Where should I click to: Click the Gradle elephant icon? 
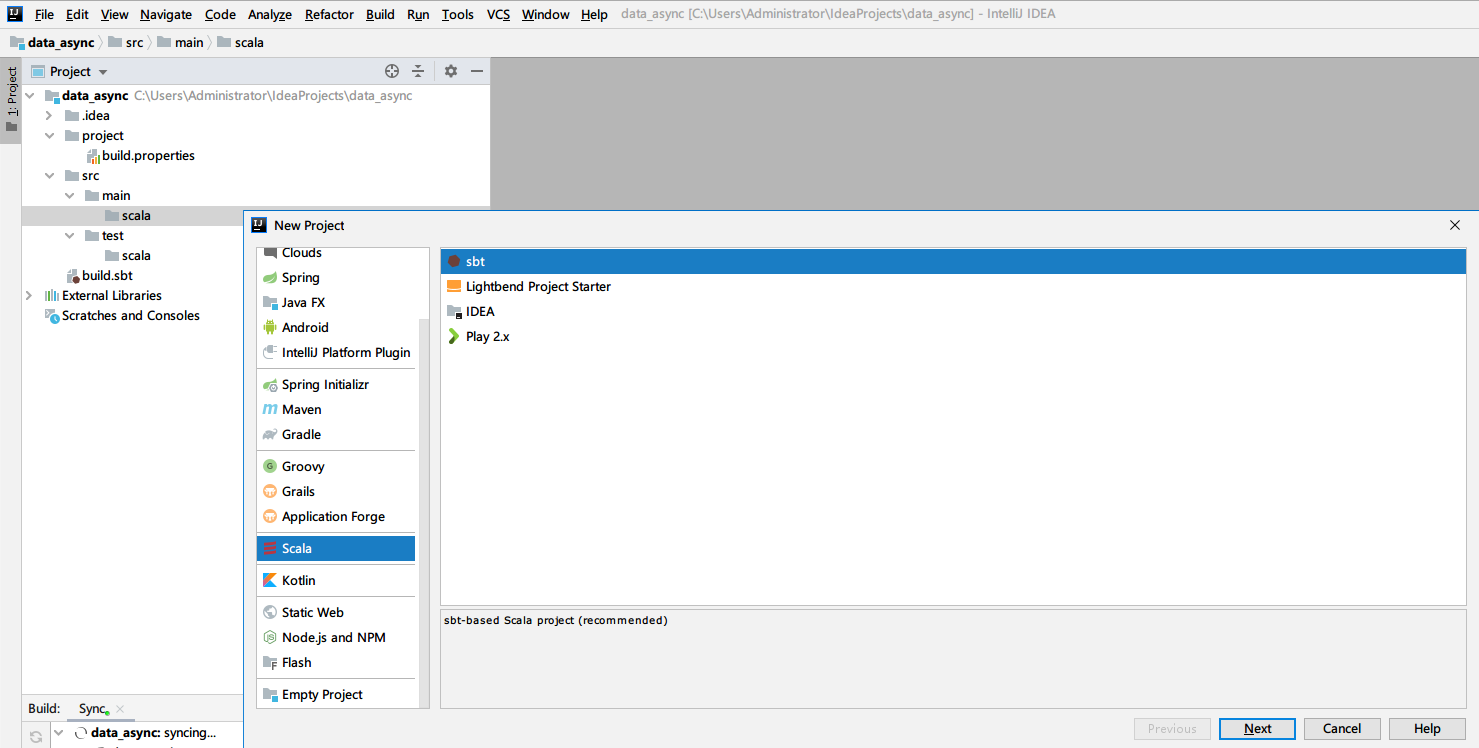(270, 435)
